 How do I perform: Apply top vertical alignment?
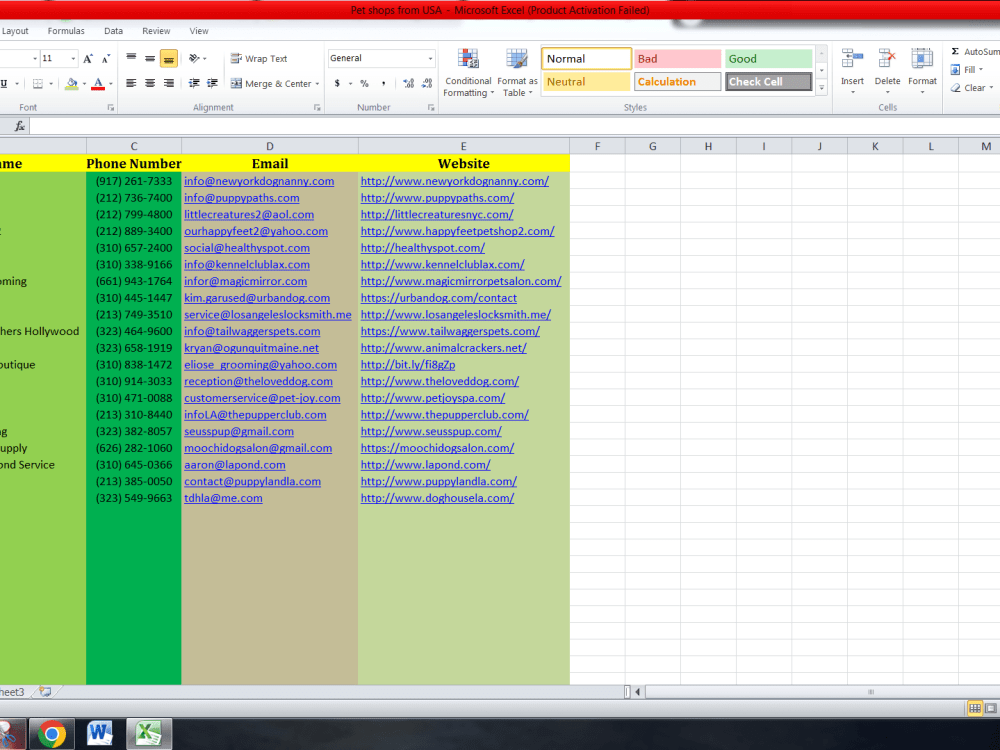pos(131,58)
